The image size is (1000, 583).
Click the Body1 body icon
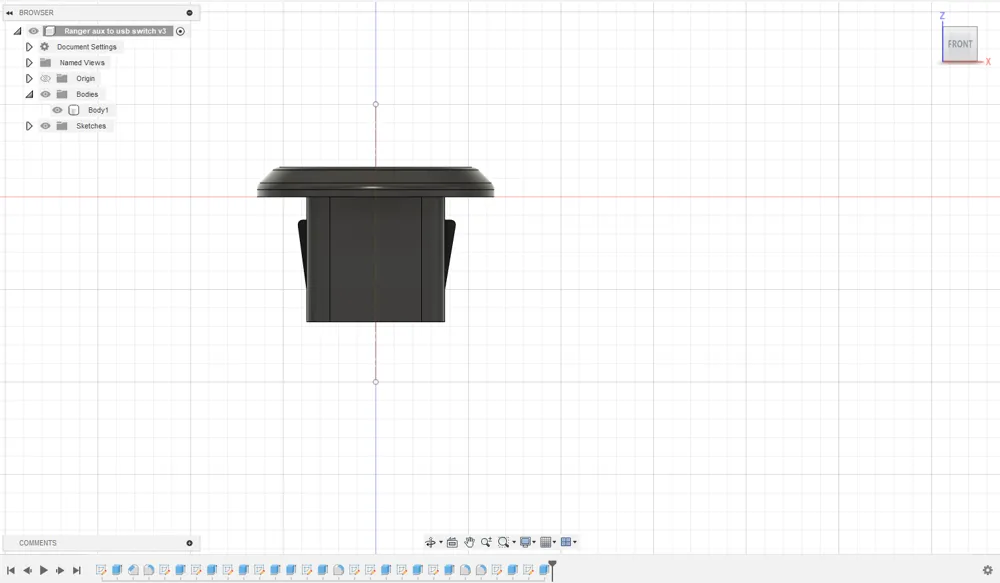tap(74, 110)
